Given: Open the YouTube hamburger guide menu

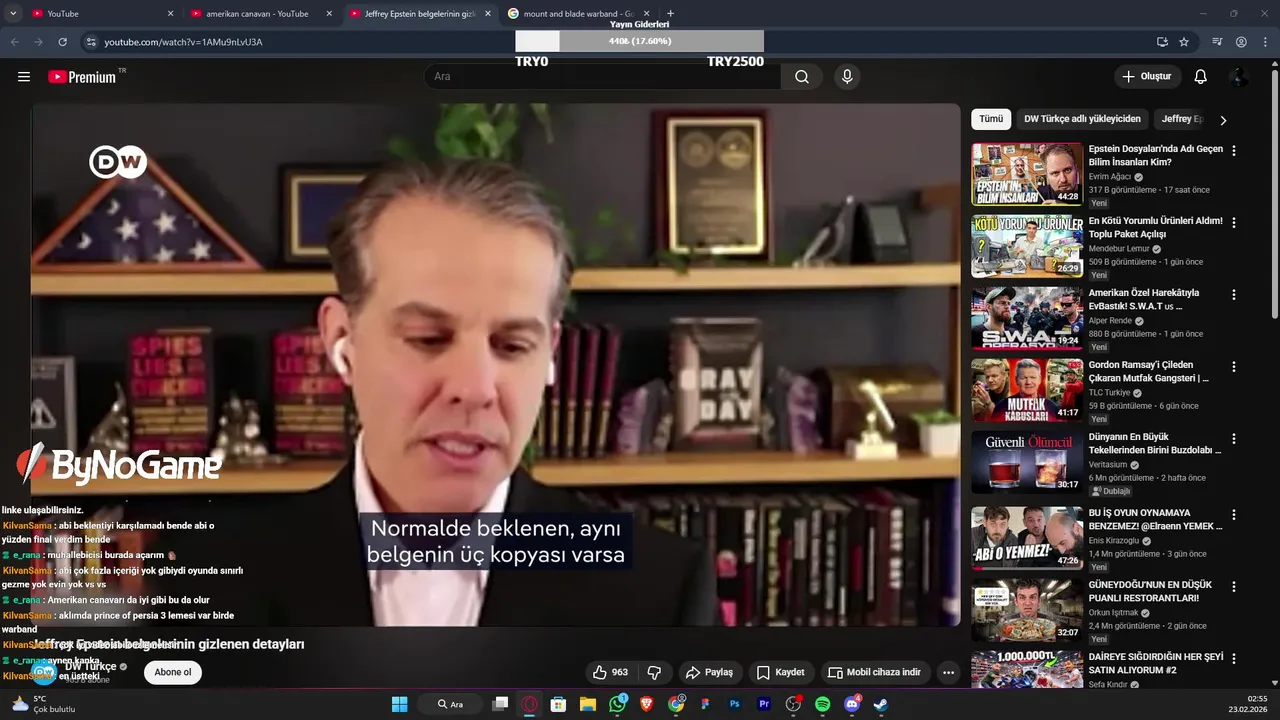Looking at the screenshot, I should 24,77.
